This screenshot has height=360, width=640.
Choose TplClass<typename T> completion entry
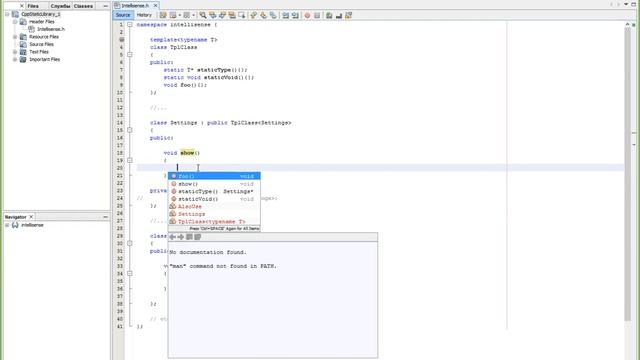coord(214,221)
